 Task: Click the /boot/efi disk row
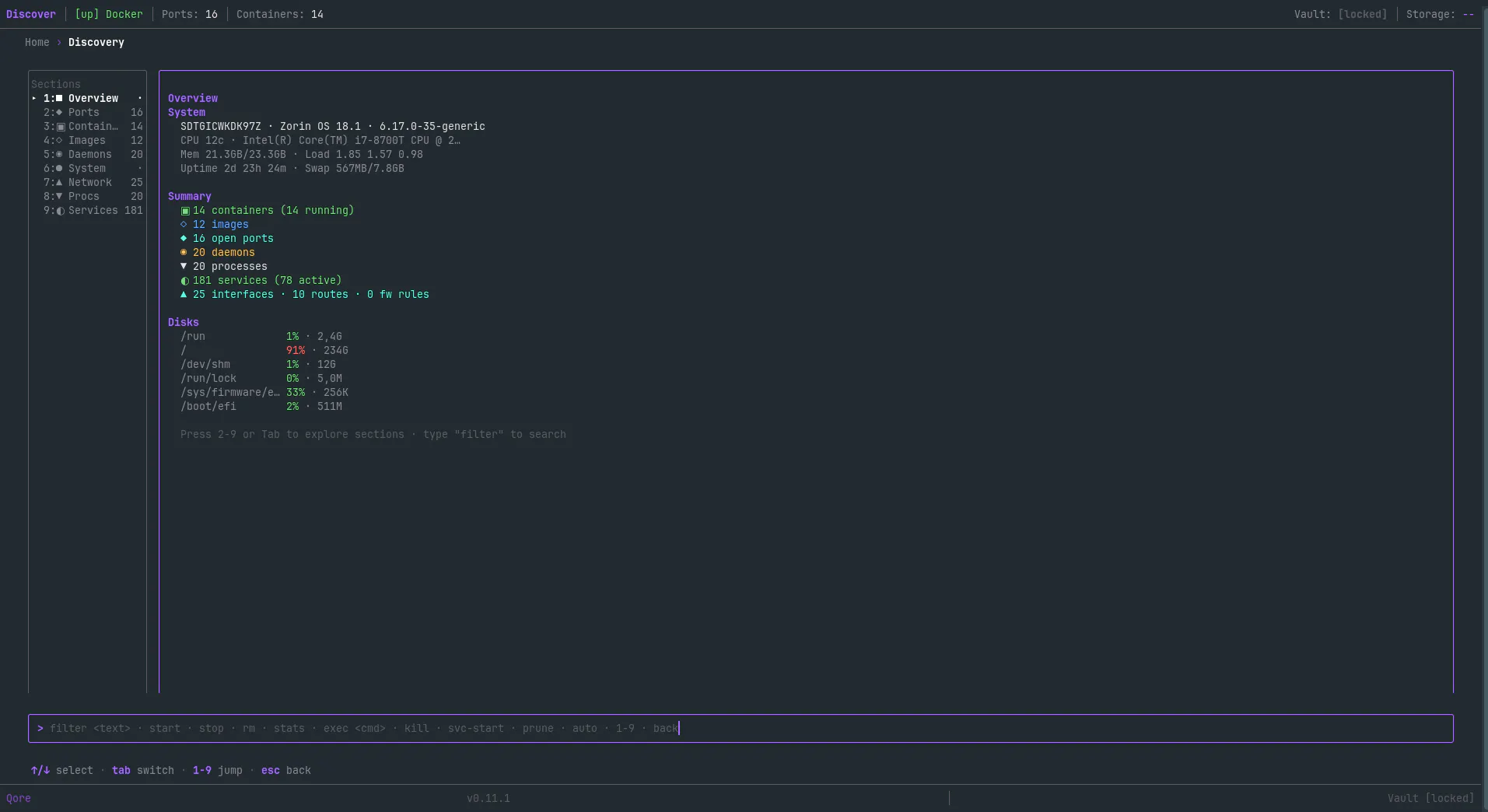(x=261, y=406)
